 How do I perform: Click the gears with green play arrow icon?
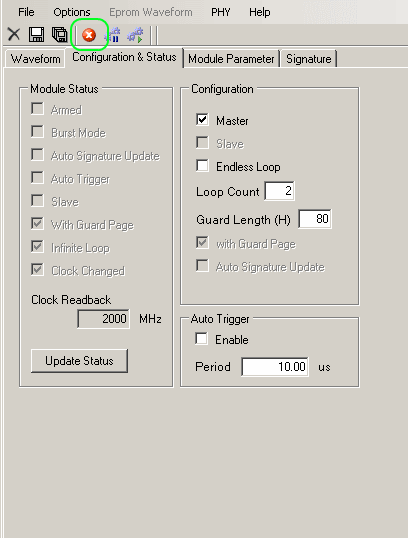[135, 35]
